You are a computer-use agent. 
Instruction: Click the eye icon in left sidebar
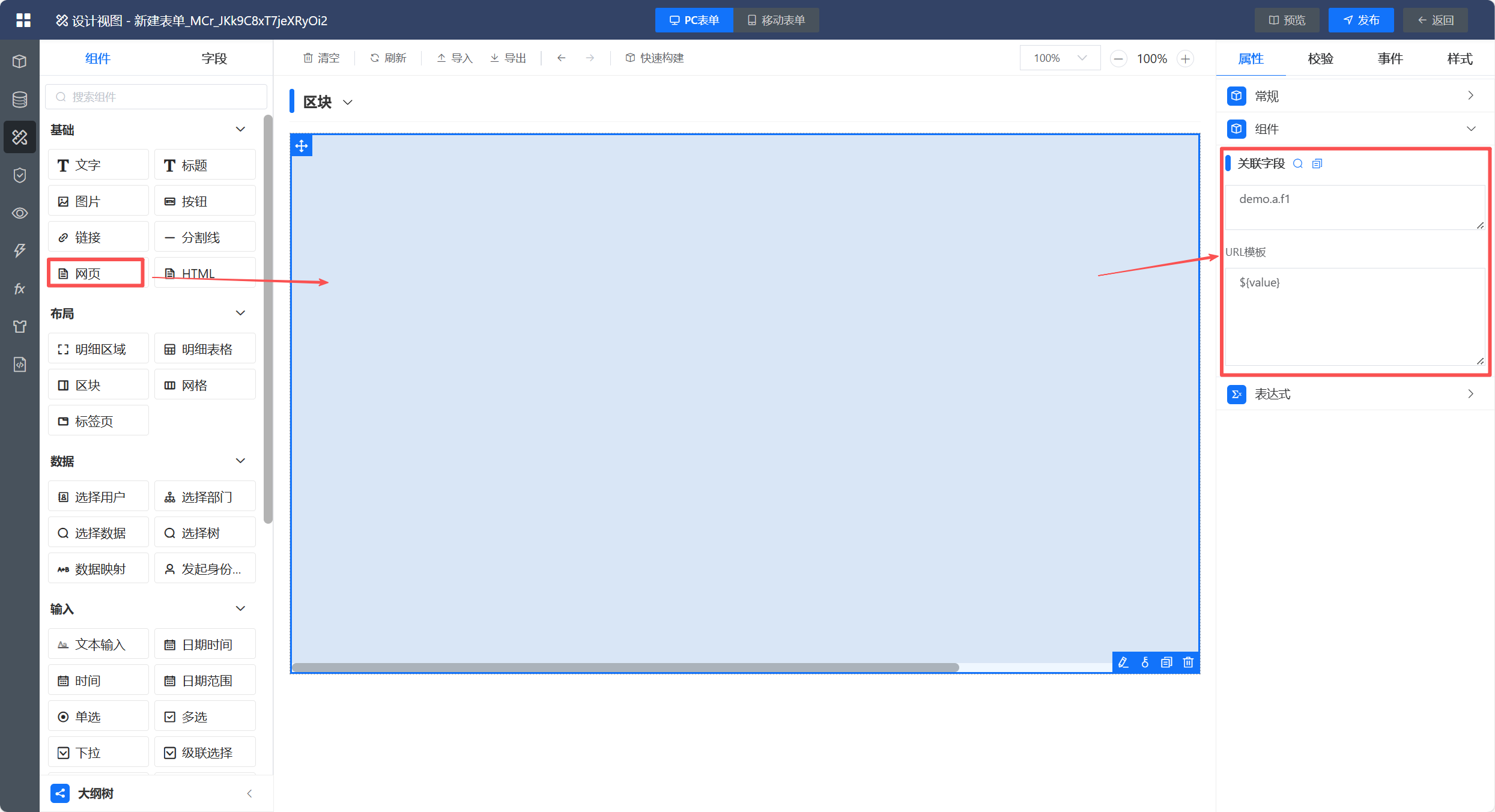click(20, 213)
